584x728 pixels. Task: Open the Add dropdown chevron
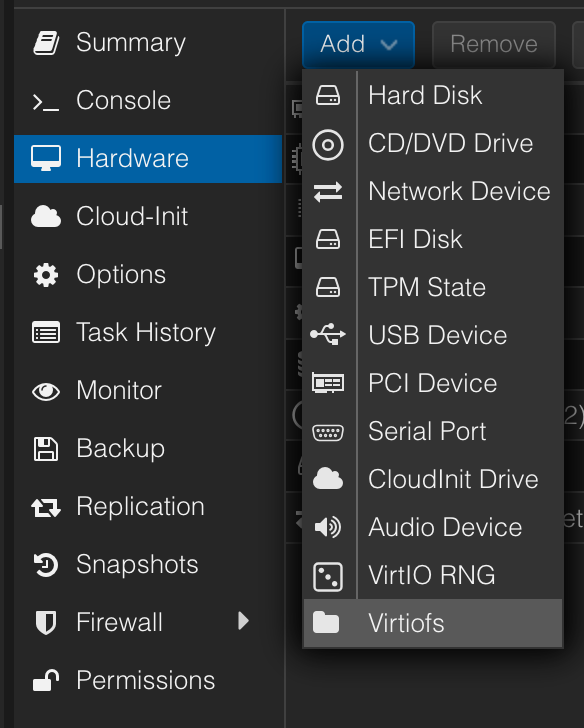(x=389, y=45)
